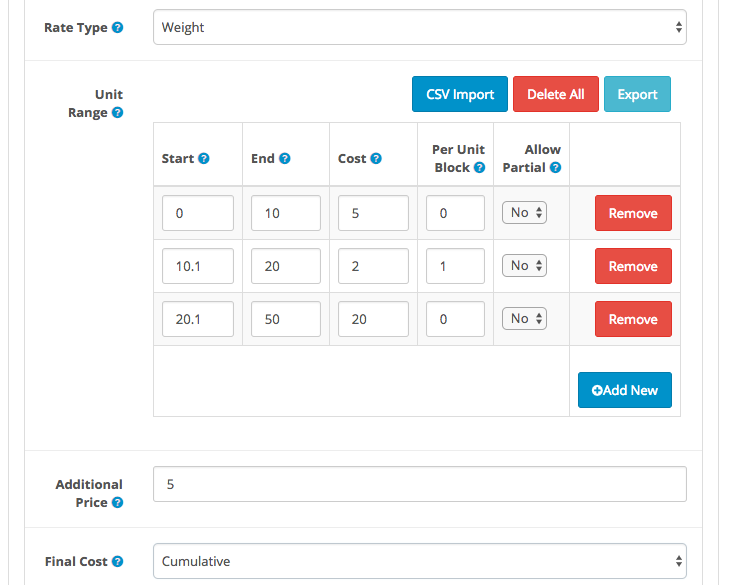Screen dimensions: 730x585
Task: Focus the Additional Price input field
Action: click(420, 484)
